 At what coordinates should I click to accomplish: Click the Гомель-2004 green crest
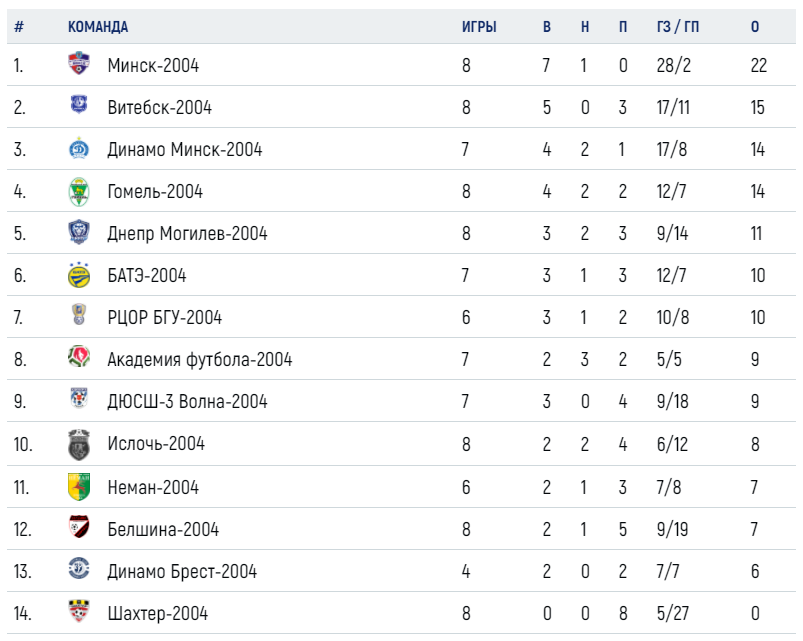click(79, 191)
